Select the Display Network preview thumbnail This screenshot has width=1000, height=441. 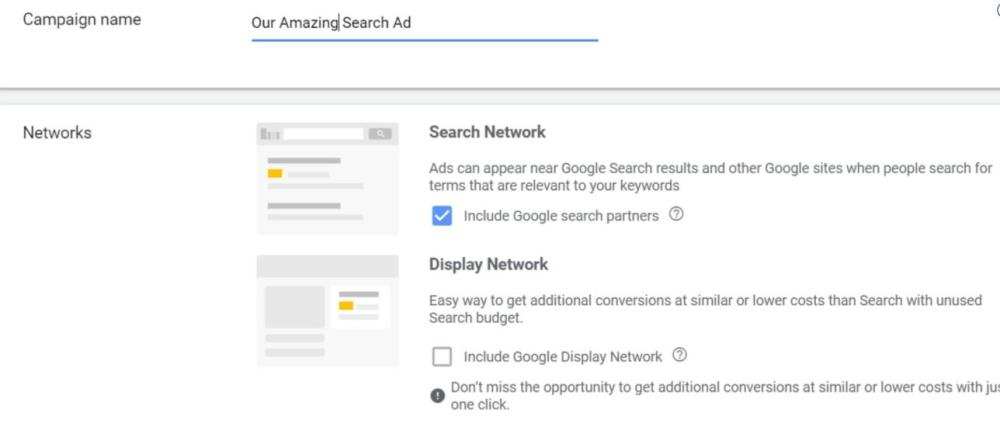click(x=327, y=310)
